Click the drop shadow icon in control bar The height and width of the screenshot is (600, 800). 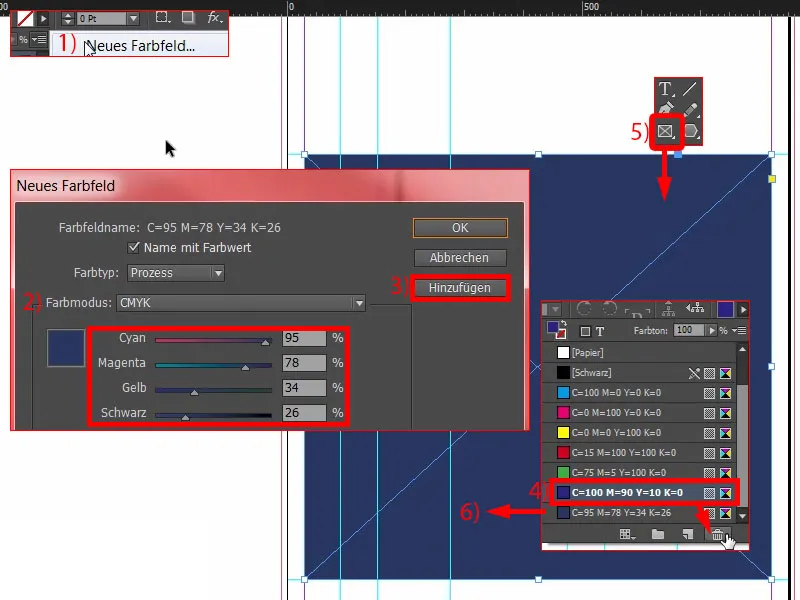pos(188,17)
